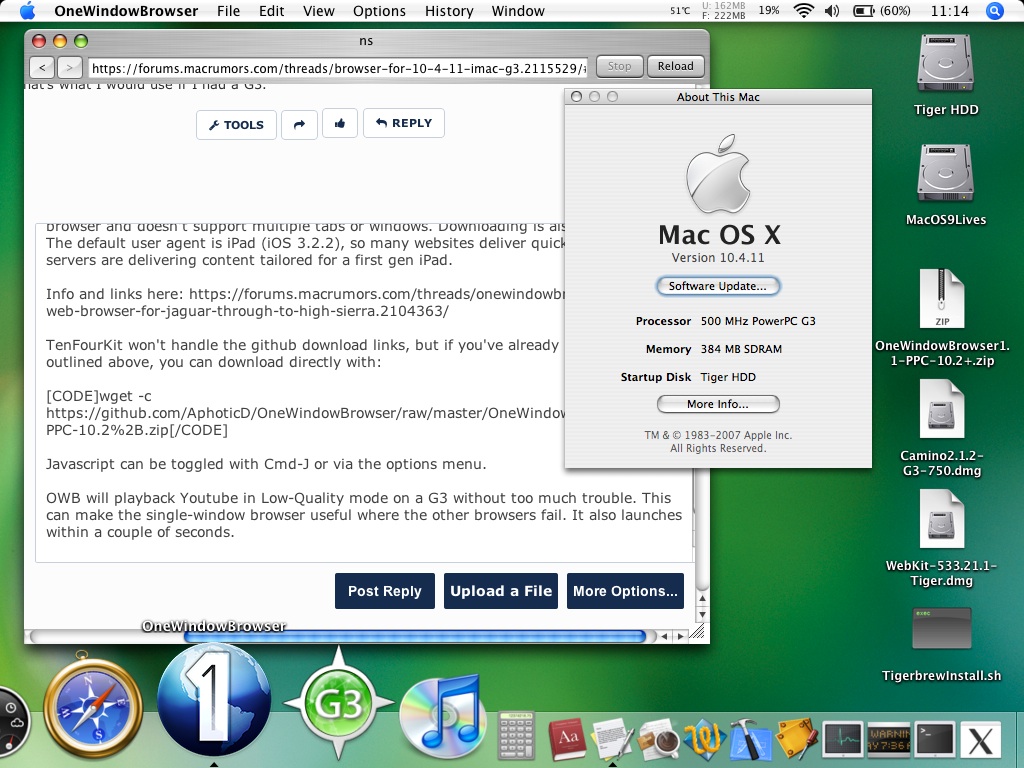Open the View menu

click(319, 11)
